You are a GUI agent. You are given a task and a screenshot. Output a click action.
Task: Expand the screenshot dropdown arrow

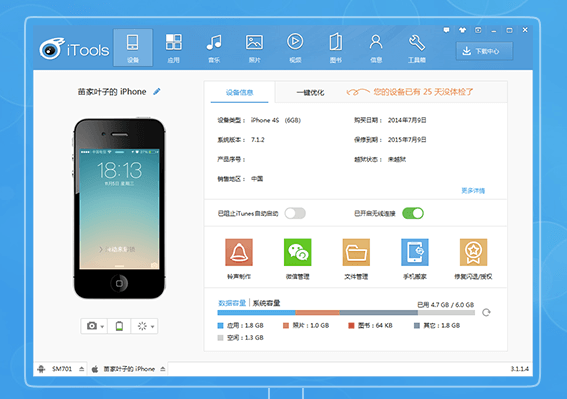tap(102, 327)
